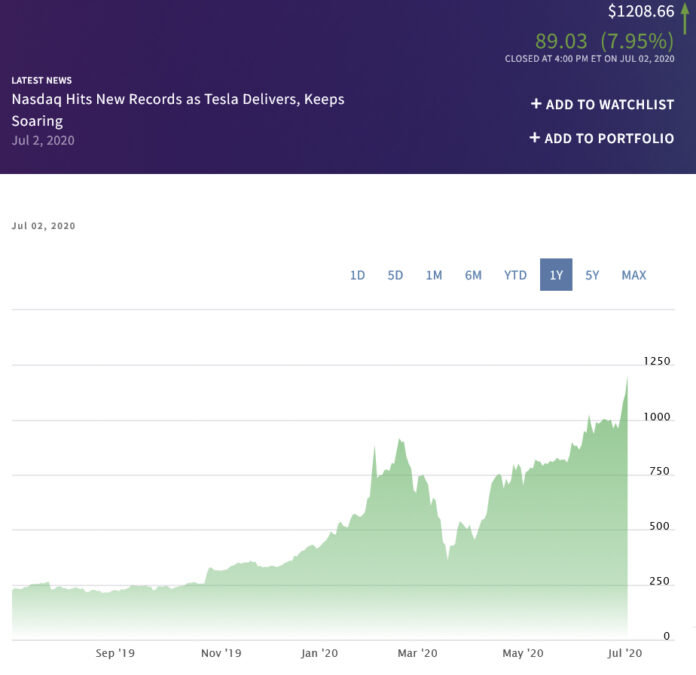696x675 pixels.
Task: Switch chart range to 1D
Action: click(357, 275)
